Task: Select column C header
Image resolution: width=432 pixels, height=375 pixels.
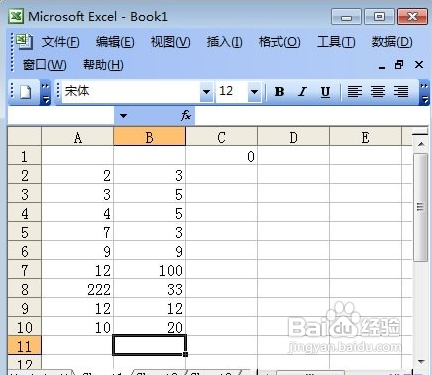Action: pyautogui.click(x=222, y=137)
